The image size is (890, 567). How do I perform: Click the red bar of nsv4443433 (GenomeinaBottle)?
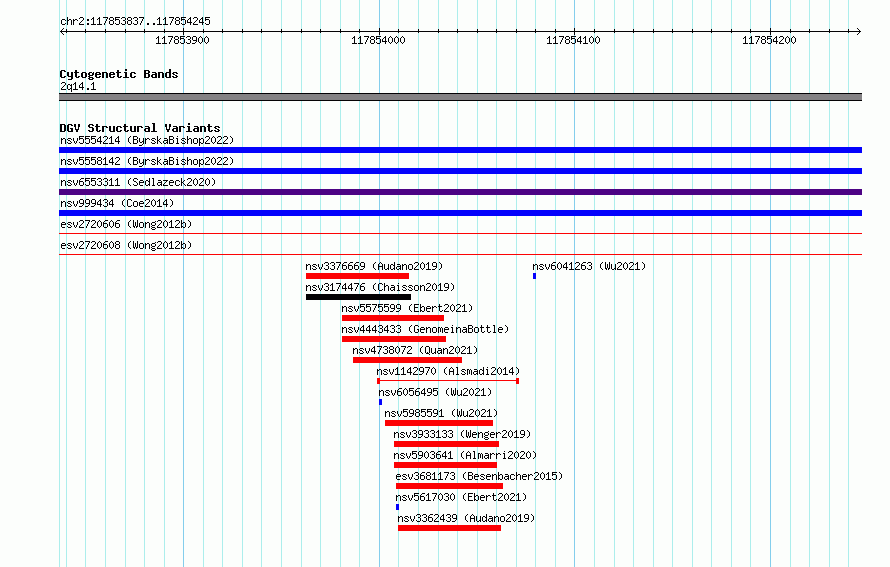pos(394,339)
